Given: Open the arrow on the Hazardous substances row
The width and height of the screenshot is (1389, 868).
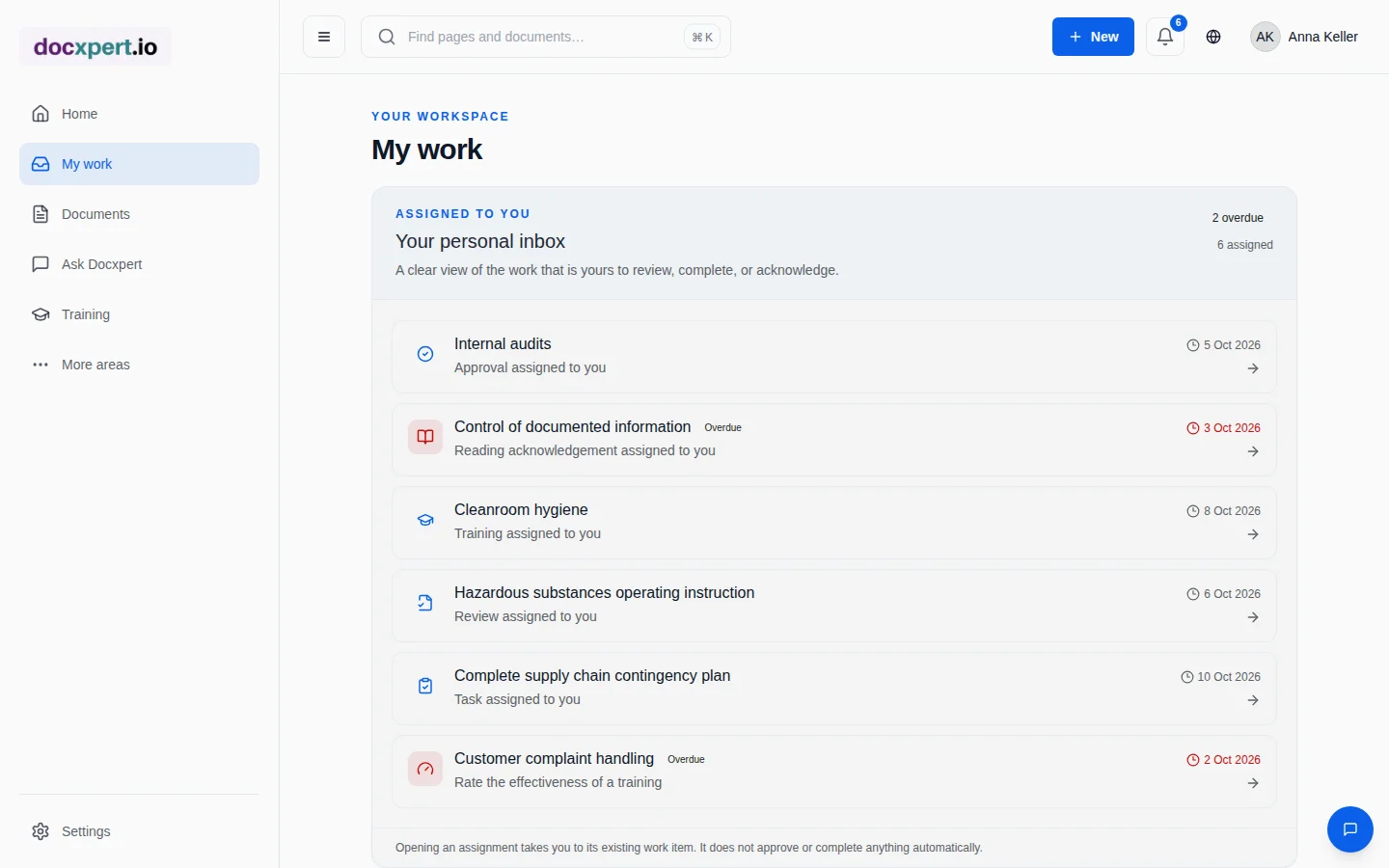Looking at the screenshot, I should [x=1253, y=617].
